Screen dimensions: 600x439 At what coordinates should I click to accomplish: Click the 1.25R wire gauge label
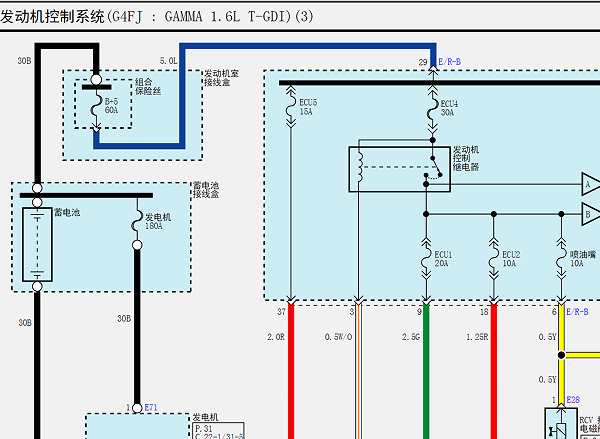477,337
